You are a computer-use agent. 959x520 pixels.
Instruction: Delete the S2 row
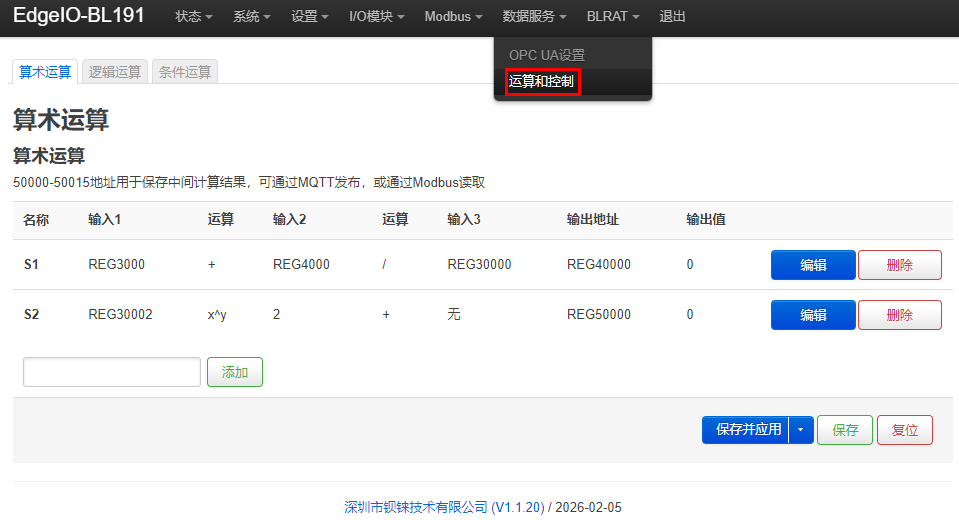click(900, 315)
